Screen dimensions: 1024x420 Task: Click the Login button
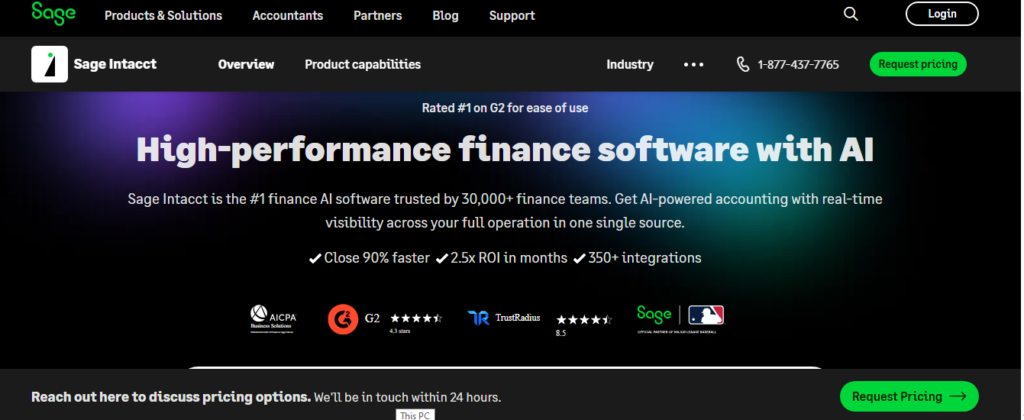pos(942,14)
